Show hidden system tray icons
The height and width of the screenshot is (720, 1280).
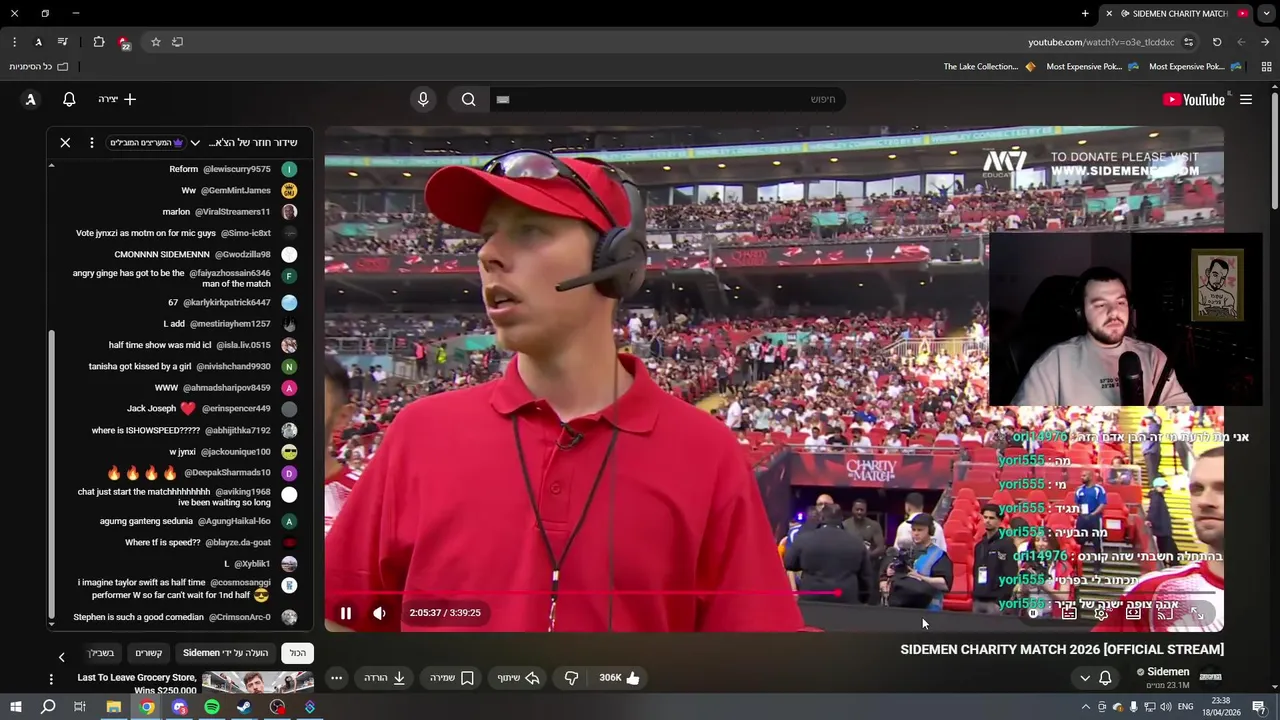coord(1085,707)
